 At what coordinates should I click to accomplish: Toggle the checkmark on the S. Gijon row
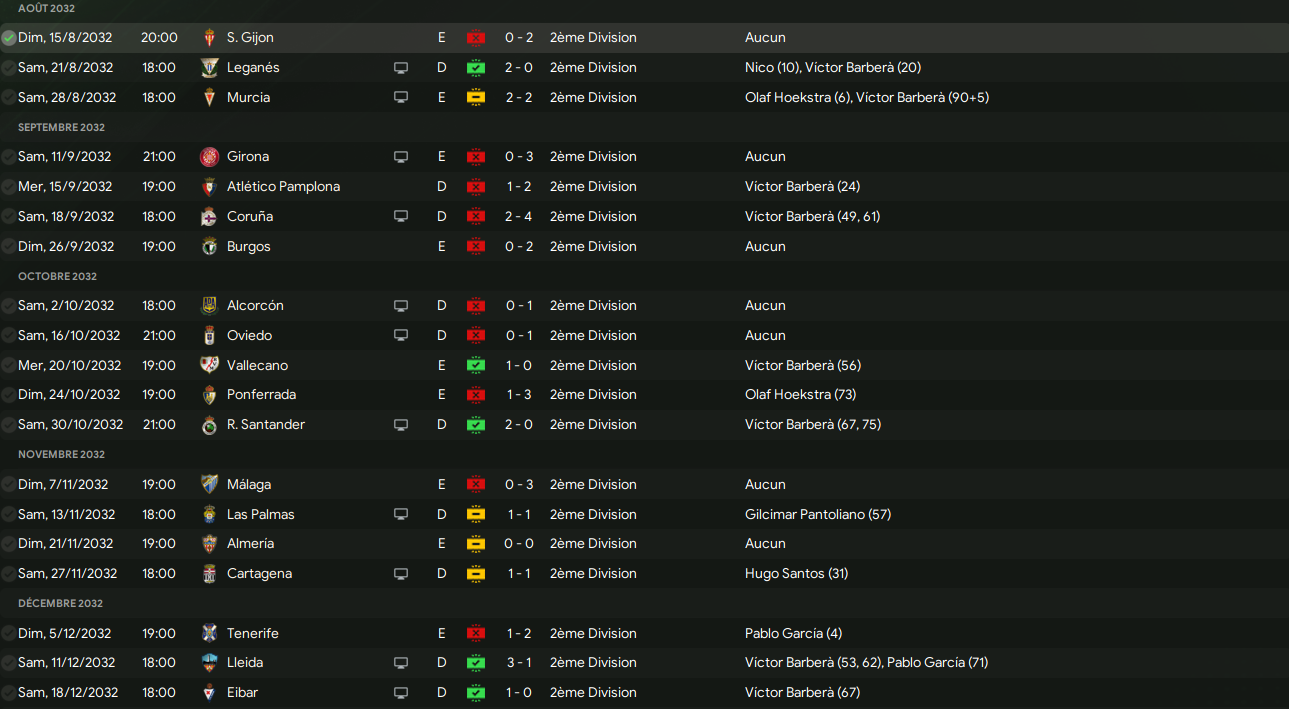coord(9,38)
